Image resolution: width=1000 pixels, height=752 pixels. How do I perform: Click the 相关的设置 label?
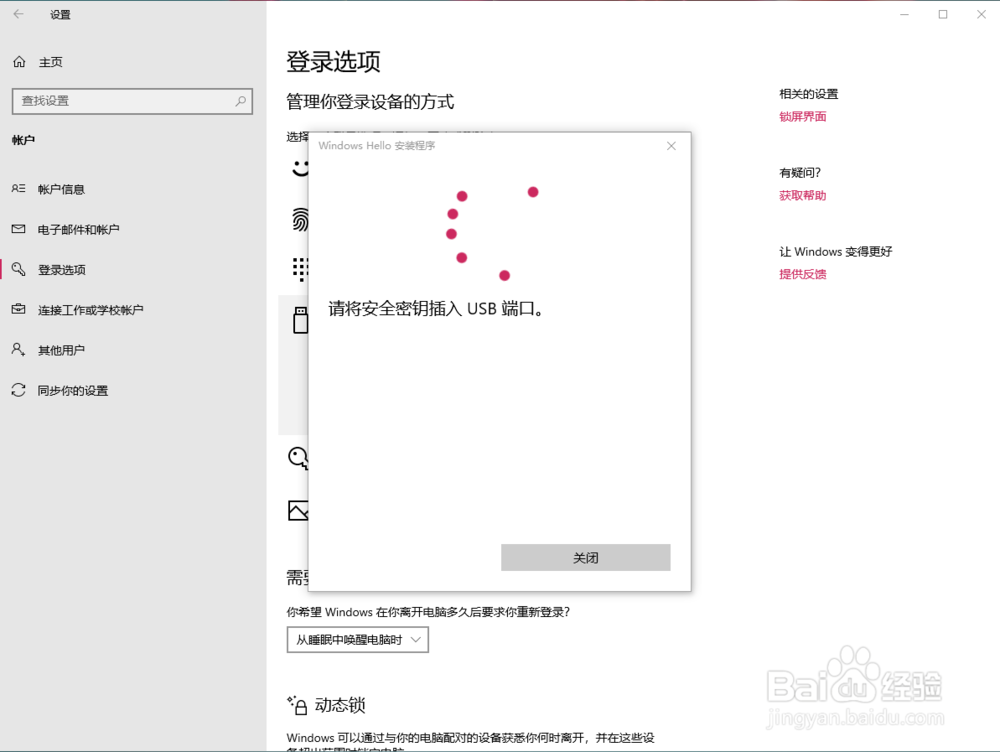pos(809,94)
